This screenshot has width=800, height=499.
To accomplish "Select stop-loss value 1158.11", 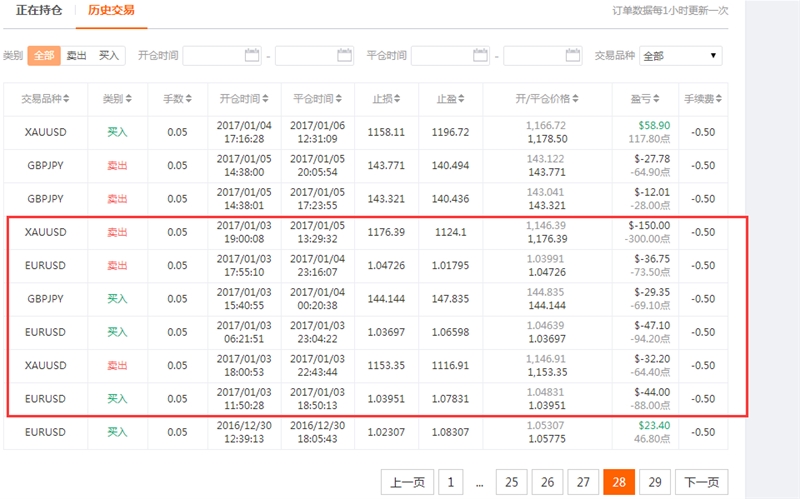I will pos(386,132).
